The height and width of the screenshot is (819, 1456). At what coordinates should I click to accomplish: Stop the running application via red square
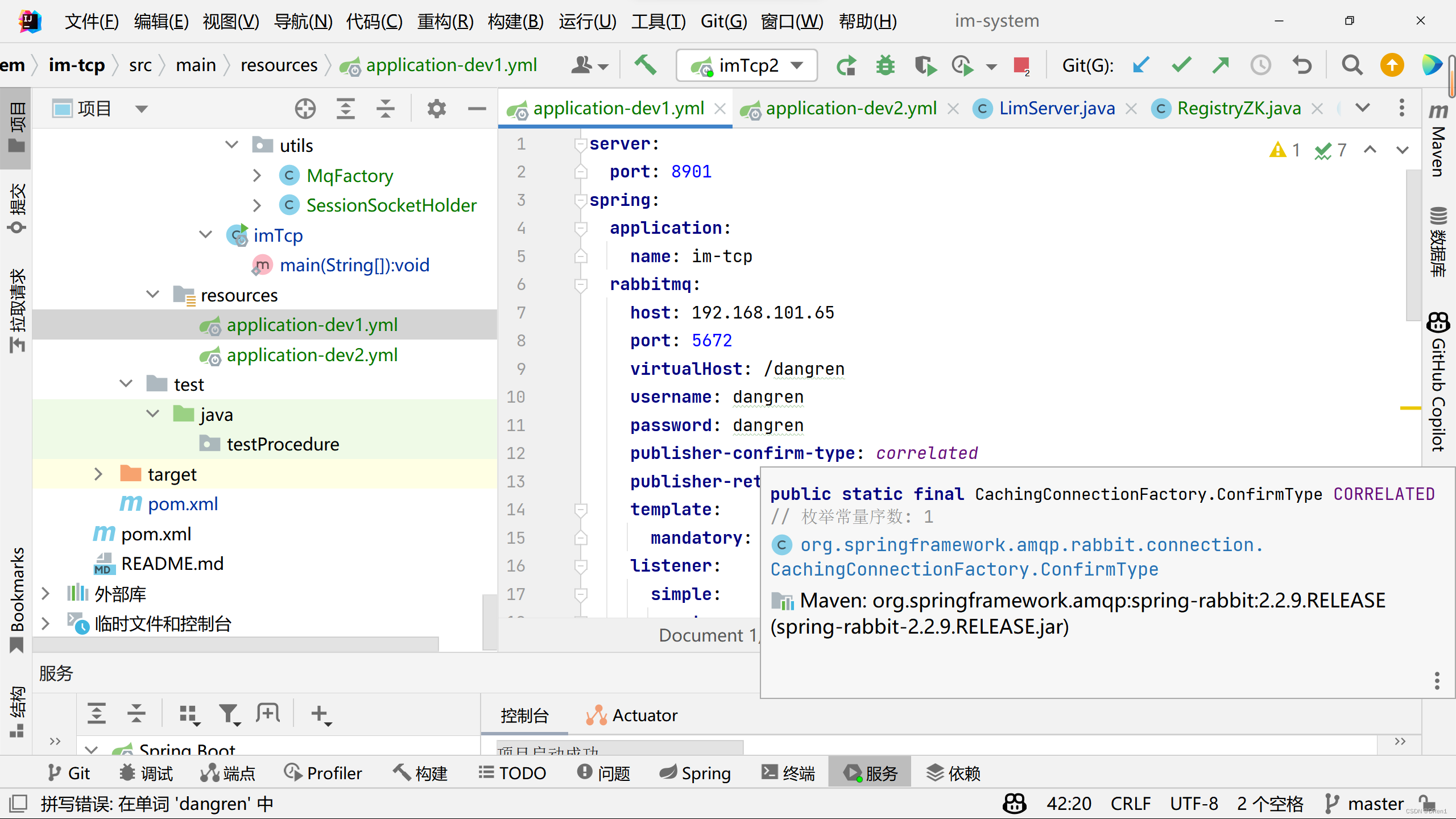pyautogui.click(x=1022, y=64)
